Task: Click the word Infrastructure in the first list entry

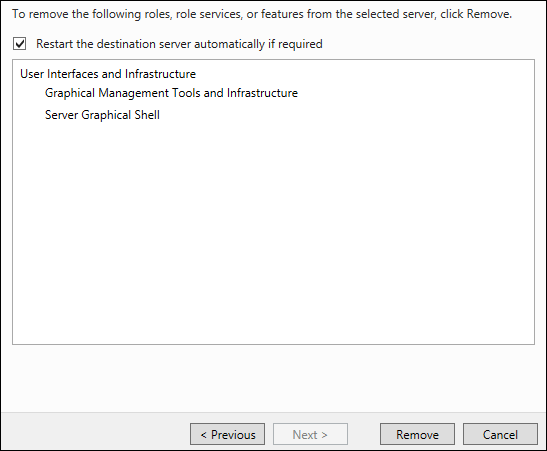Action: pos(160,74)
